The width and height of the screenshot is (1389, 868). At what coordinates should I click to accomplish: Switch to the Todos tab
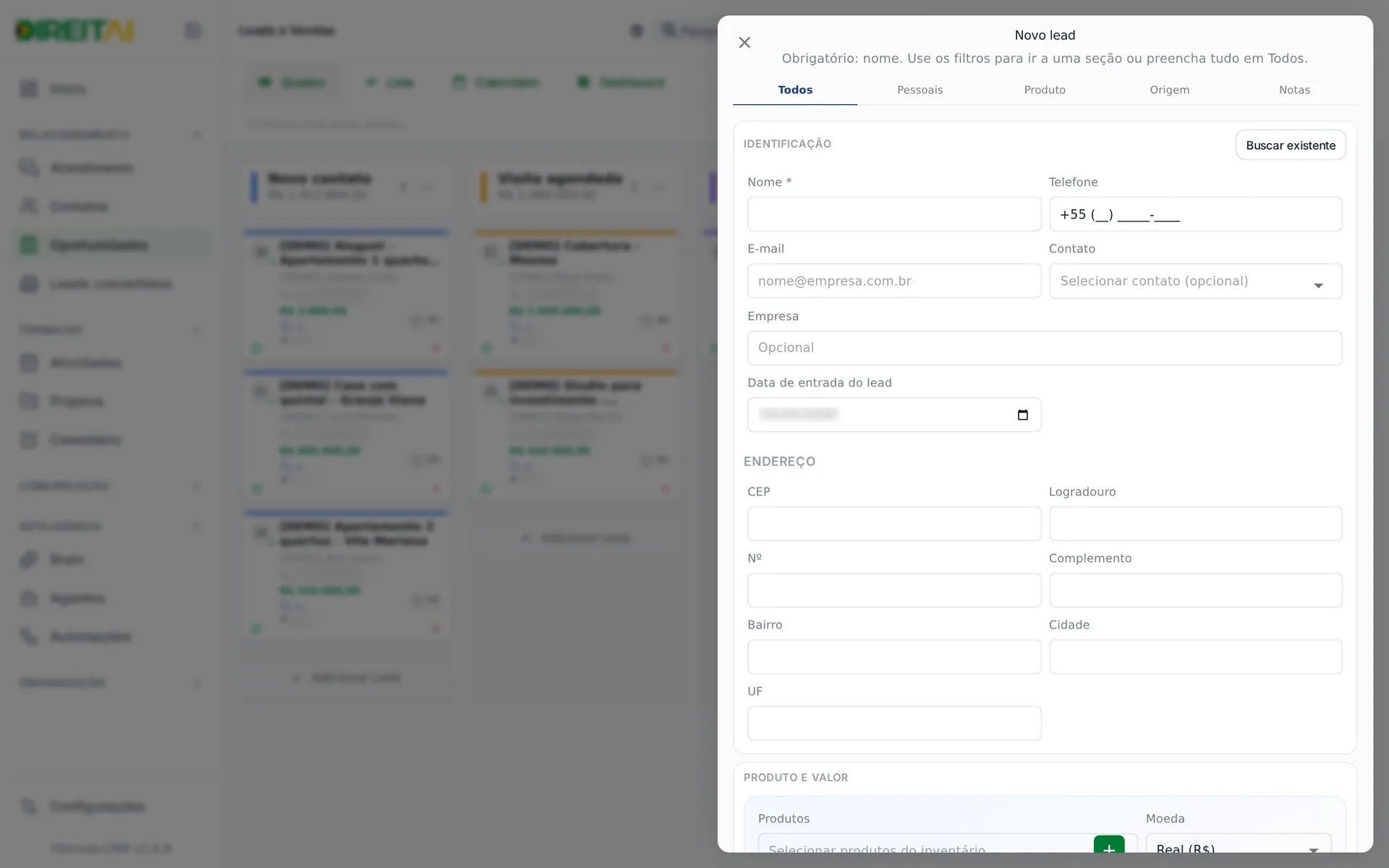point(795,90)
